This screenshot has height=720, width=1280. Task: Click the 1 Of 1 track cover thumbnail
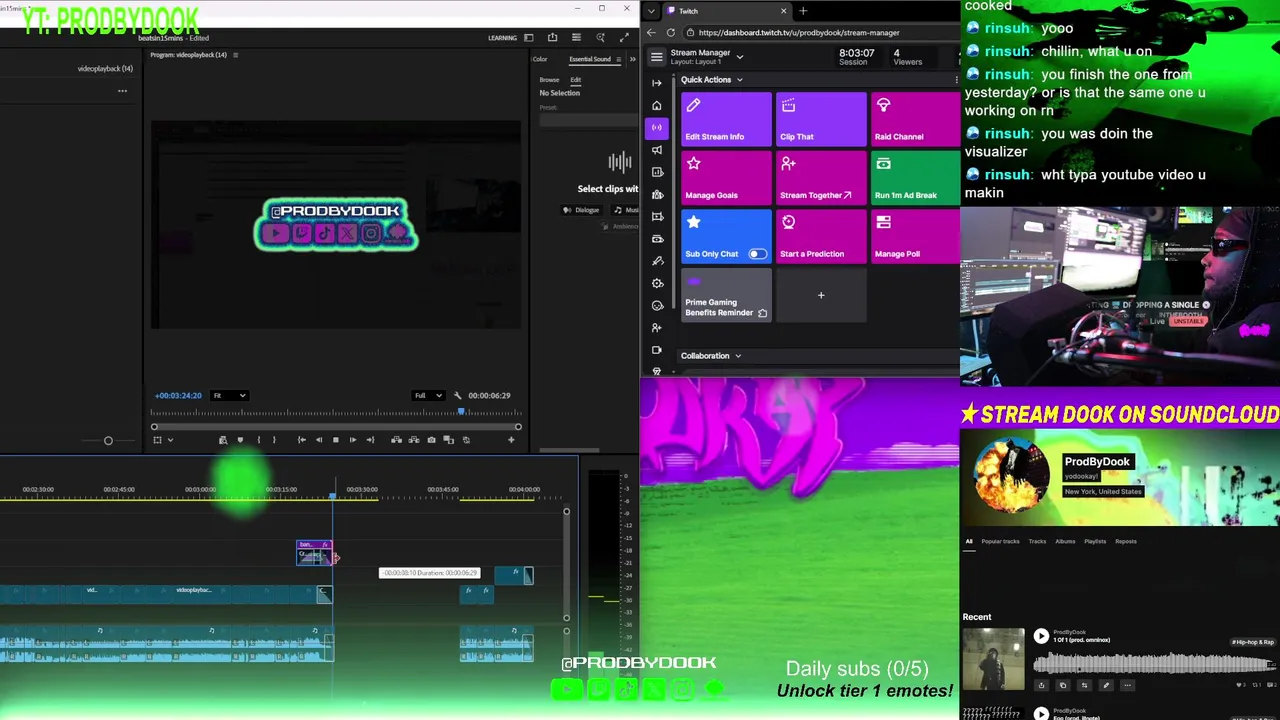pos(993,658)
